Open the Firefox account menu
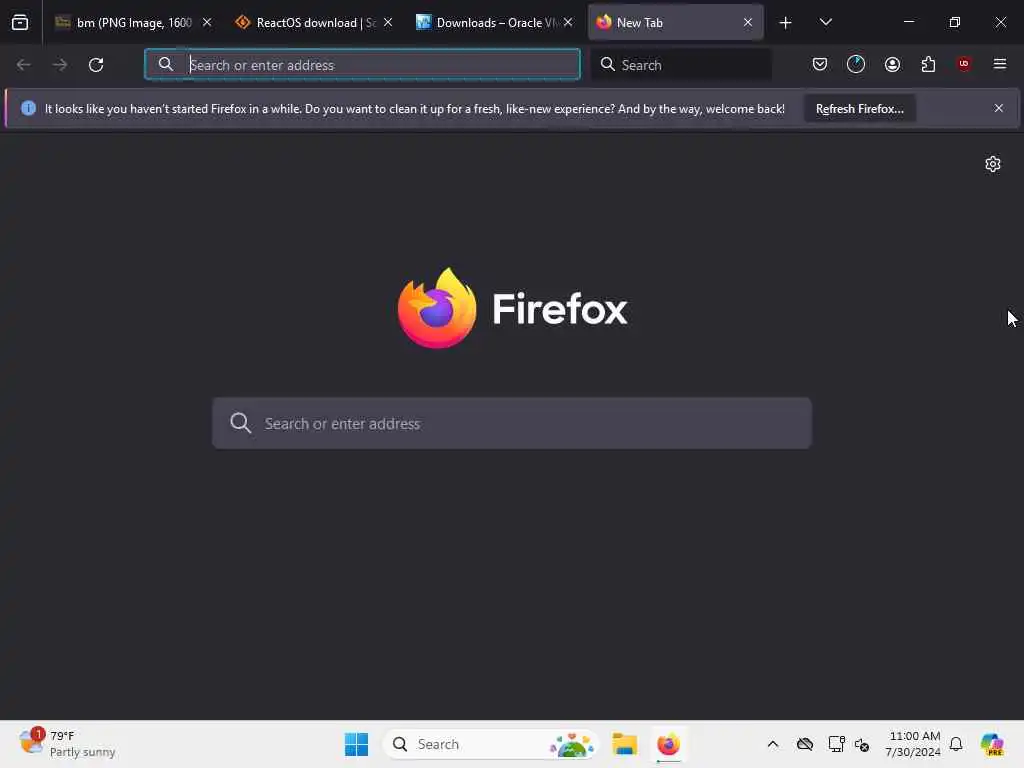The height and width of the screenshot is (768, 1024). 892,64
